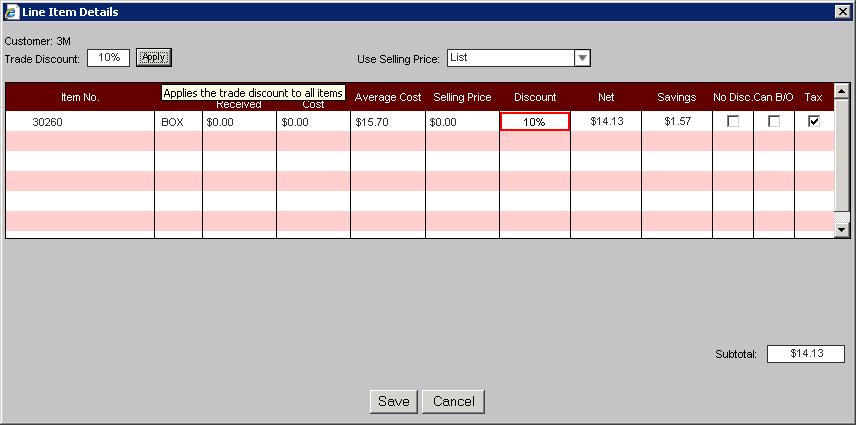Click the Item No. column header
This screenshot has height=425, width=856.
(x=80, y=97)
